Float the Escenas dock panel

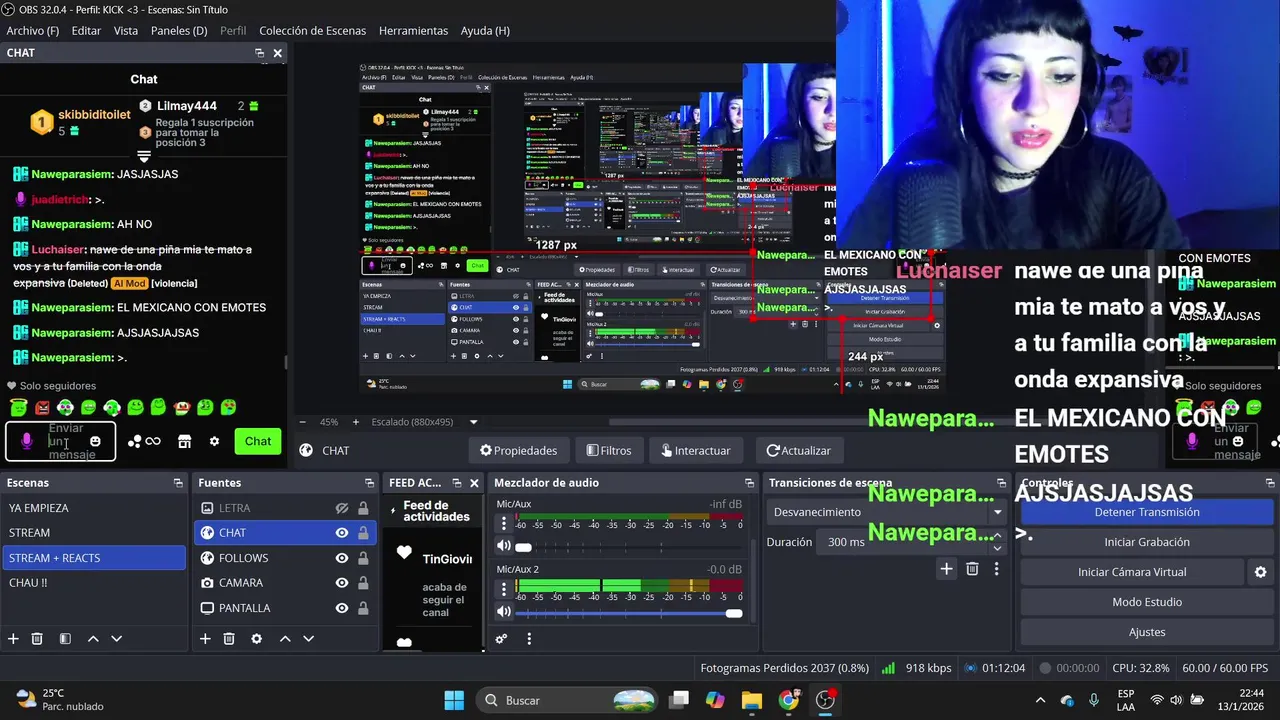tap(178, 483)
